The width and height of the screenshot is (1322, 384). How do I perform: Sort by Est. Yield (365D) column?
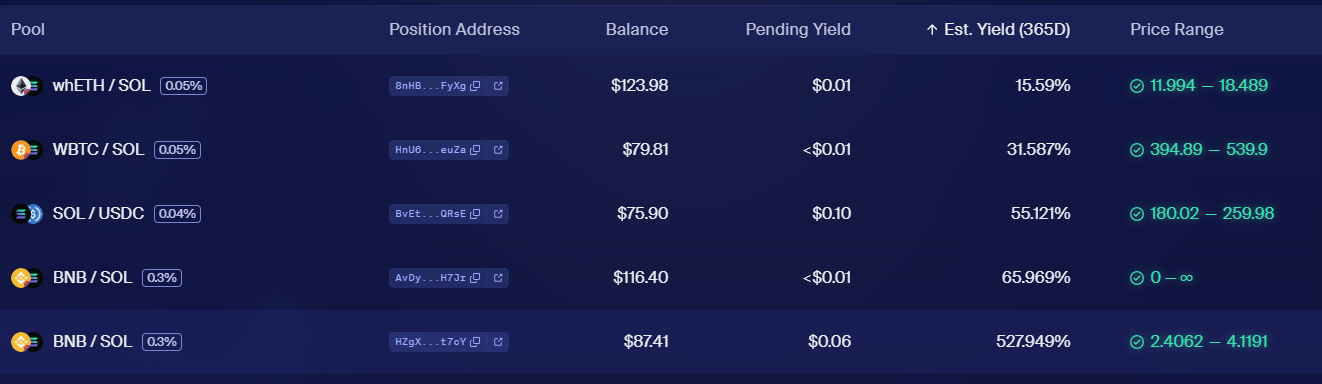998,30
